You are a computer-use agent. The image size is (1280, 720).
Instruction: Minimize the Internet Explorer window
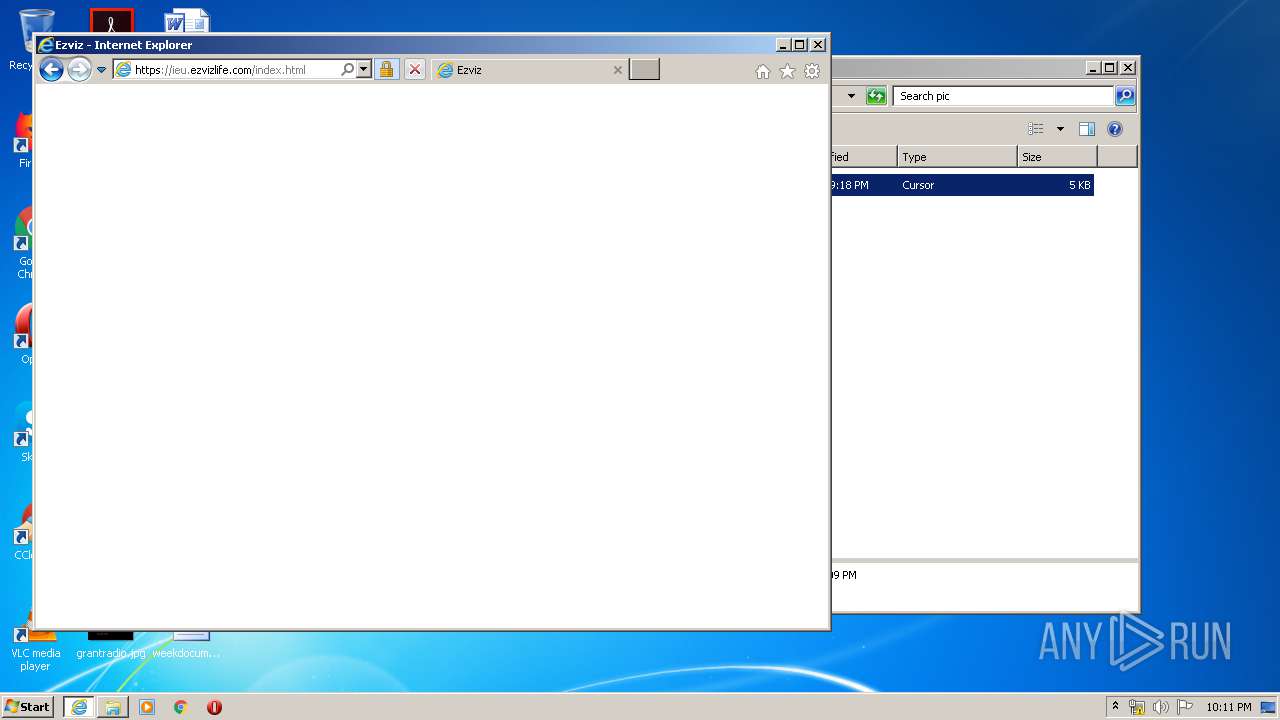tap(783, 44)
